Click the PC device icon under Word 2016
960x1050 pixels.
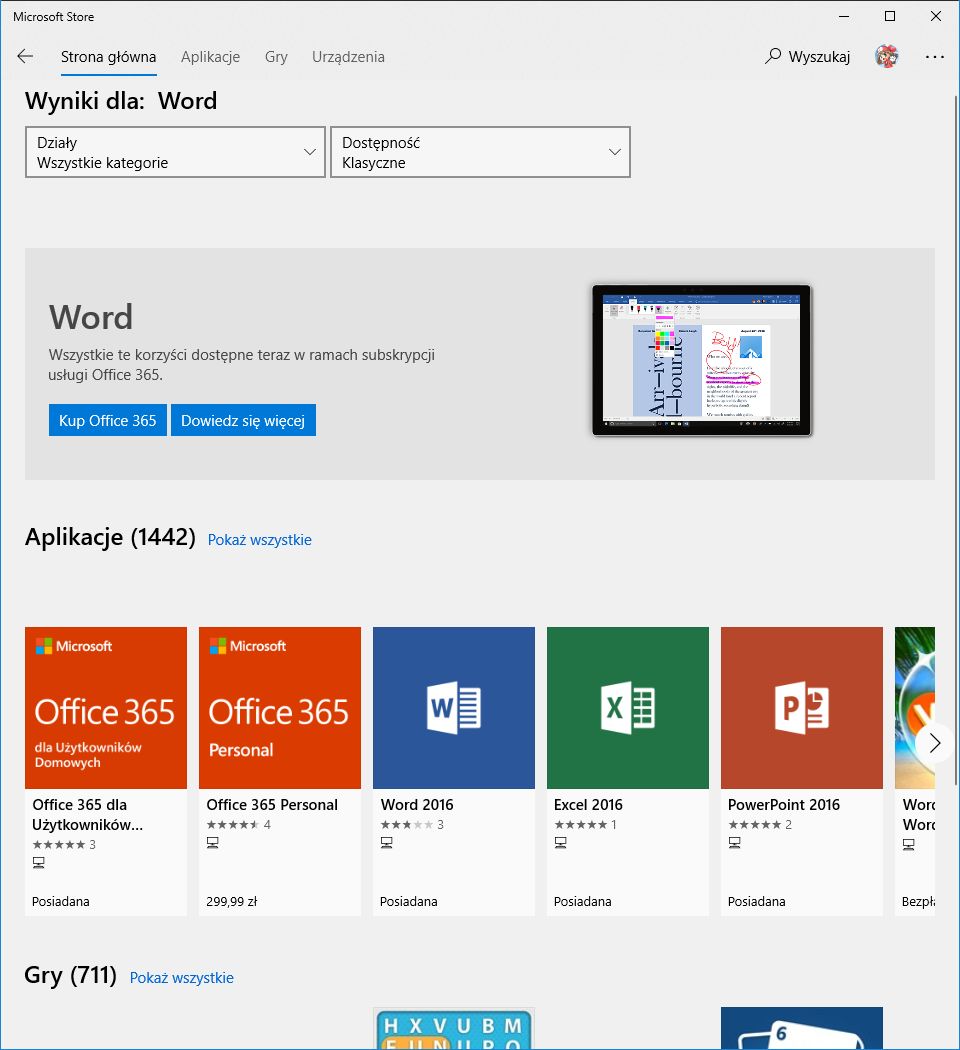(386, 842)
